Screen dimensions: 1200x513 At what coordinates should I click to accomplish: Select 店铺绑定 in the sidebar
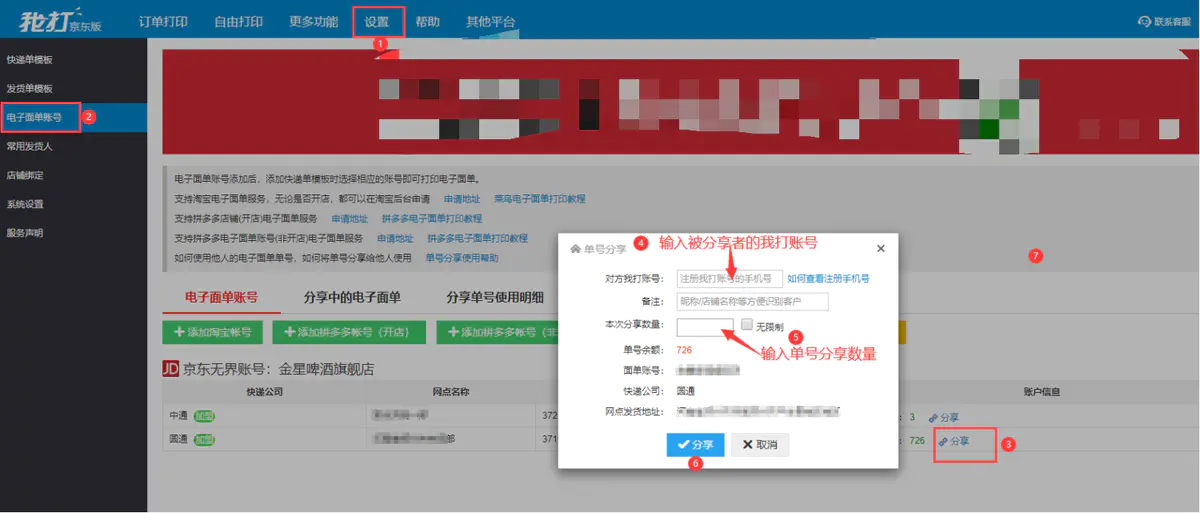73,175
